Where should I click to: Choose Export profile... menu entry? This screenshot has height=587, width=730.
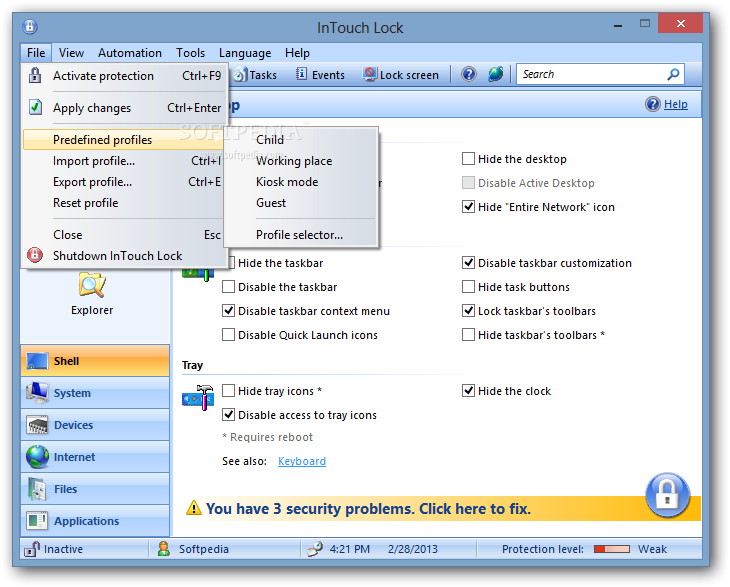coord(124,182)
